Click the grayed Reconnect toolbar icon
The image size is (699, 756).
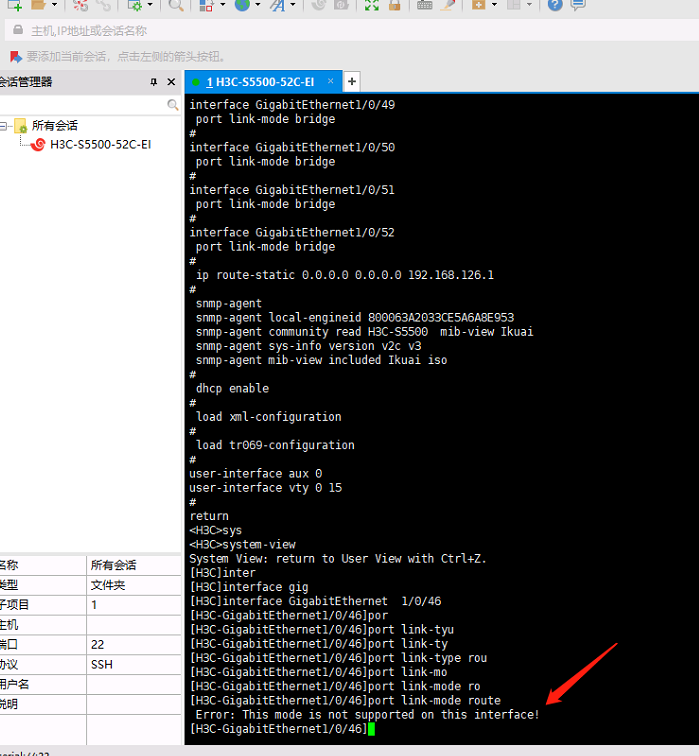104,5
